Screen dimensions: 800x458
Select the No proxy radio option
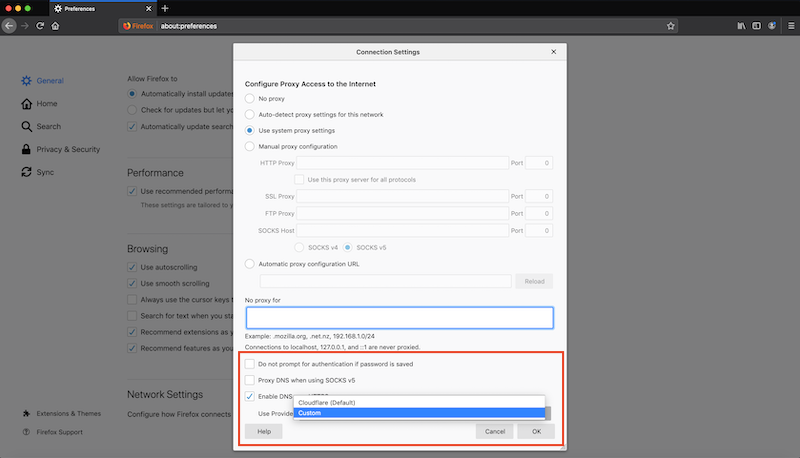(x=250, y=99)
